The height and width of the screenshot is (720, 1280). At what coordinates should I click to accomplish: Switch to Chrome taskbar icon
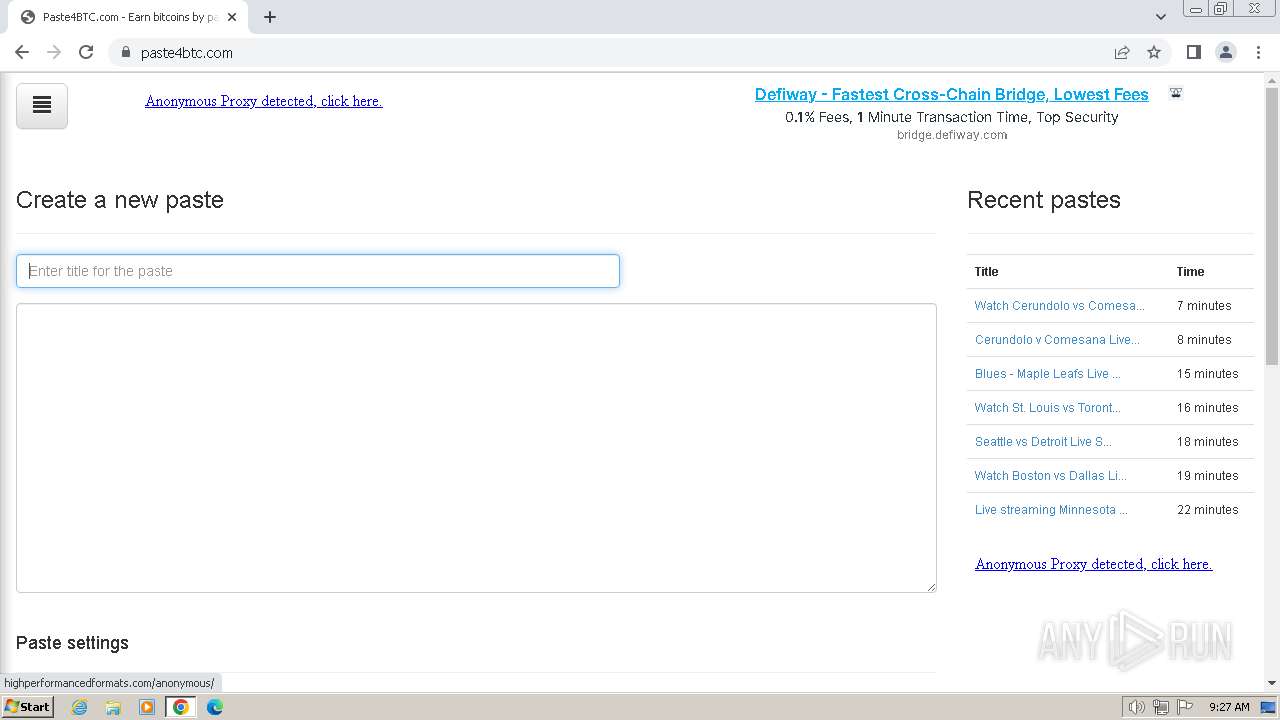(180, 707)
